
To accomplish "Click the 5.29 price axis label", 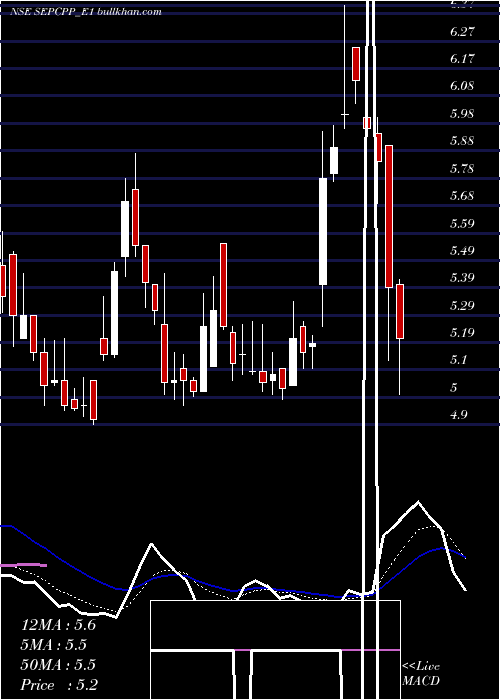I will 462,305.
